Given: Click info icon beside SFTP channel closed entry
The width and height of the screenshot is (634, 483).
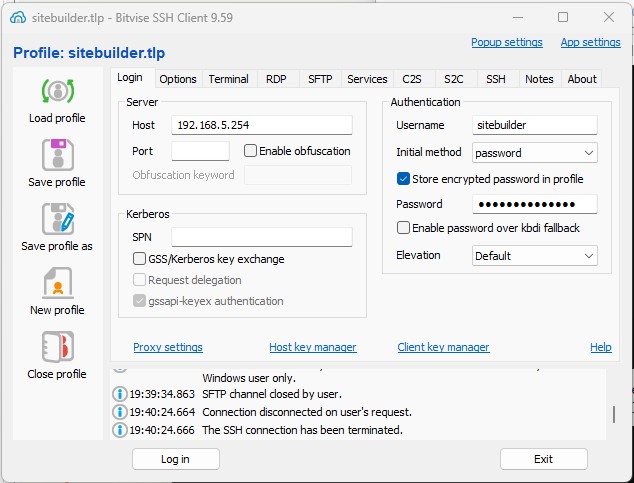Looking at the screenshot, I should pyautogui.click(x=120, y=394).
